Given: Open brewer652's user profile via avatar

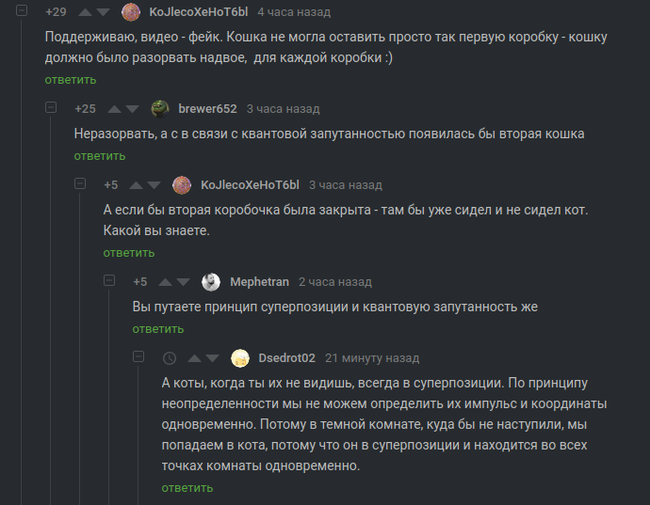Looking at the screenshot, I should click(x=160, y=109).
